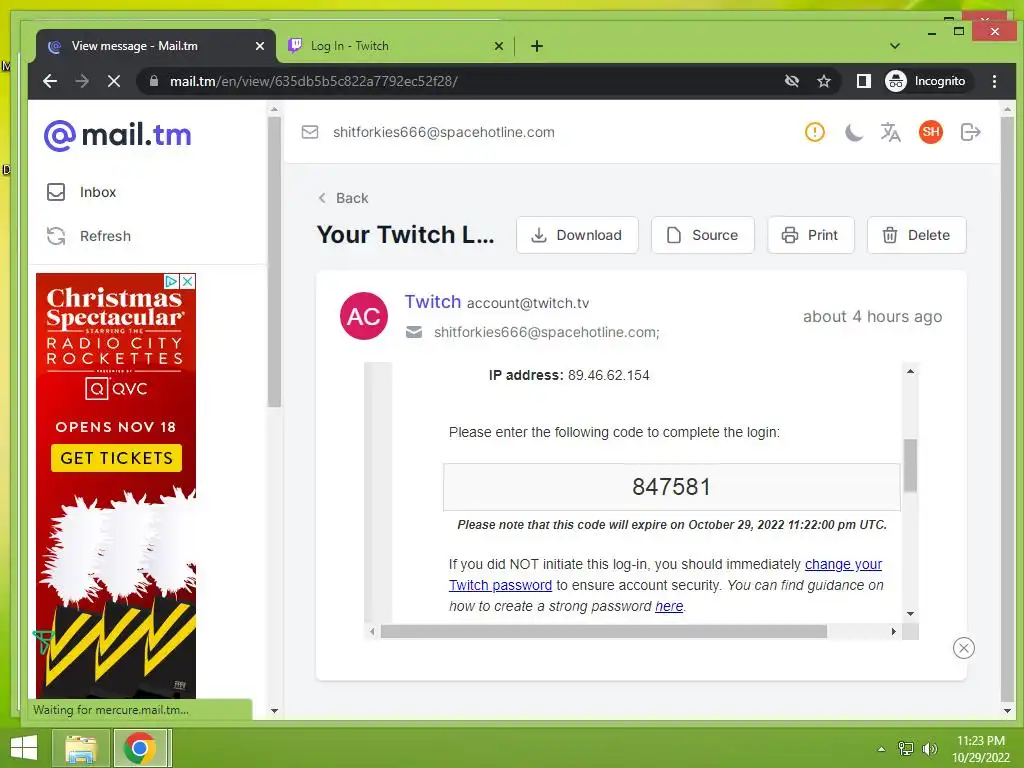The image size is (1024, 768).
Task: Open a new browser tab
Action: (x=537, y=46)
